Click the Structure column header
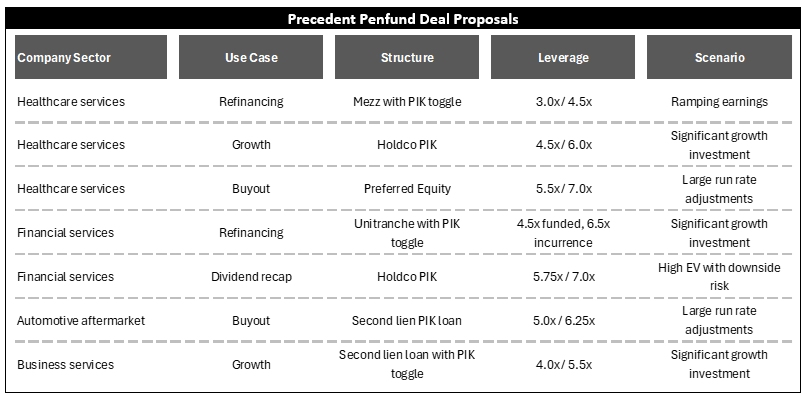This screenshot has height=396, width=807. pyautogui.click(x=407, y=57)
